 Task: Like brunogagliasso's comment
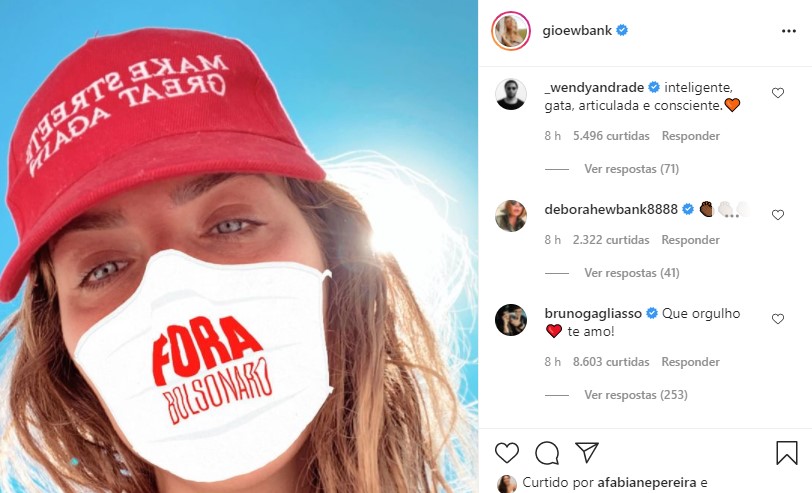pyautogui.click(x=777, y=319)
